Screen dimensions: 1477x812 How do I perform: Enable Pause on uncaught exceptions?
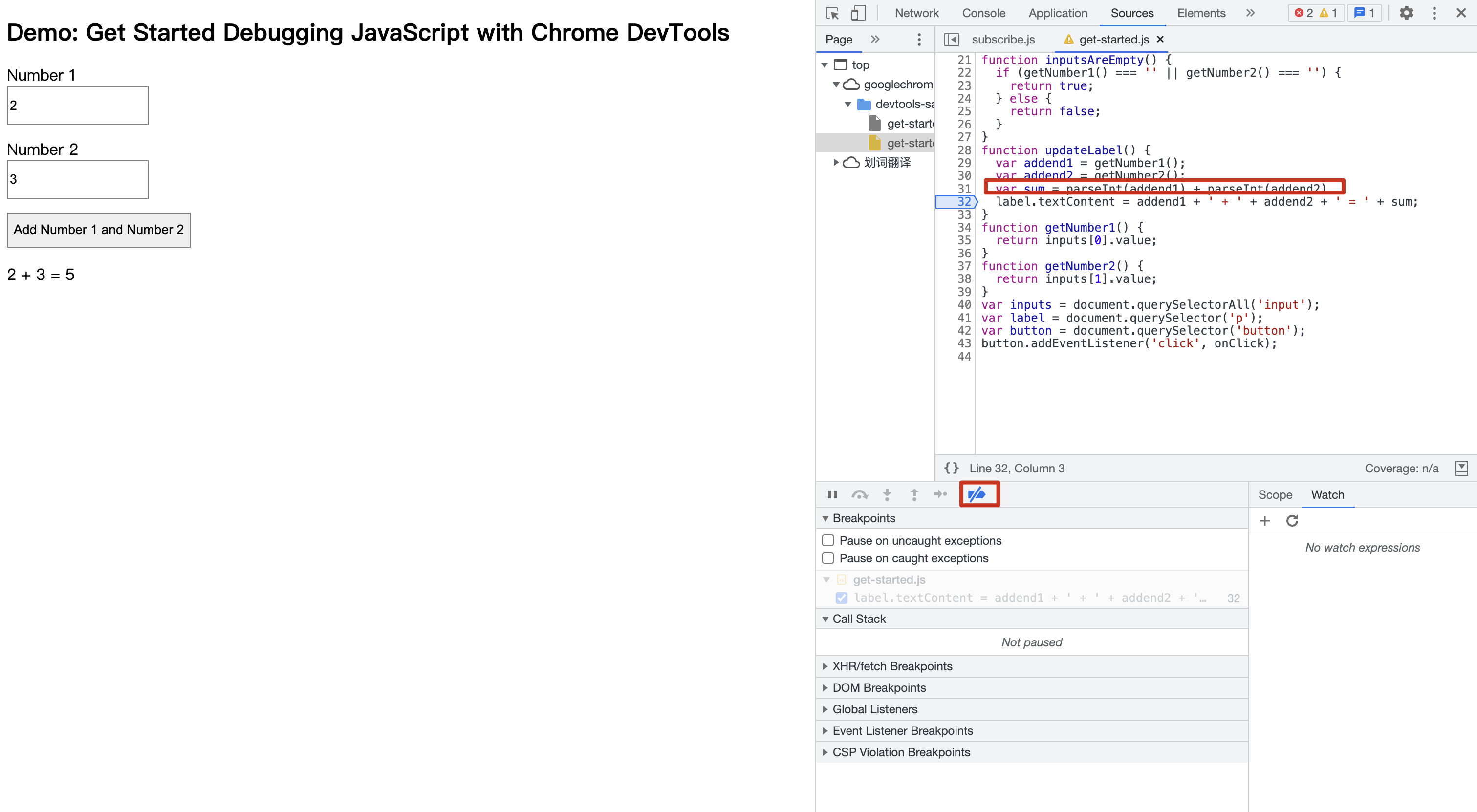pos(828,540)
